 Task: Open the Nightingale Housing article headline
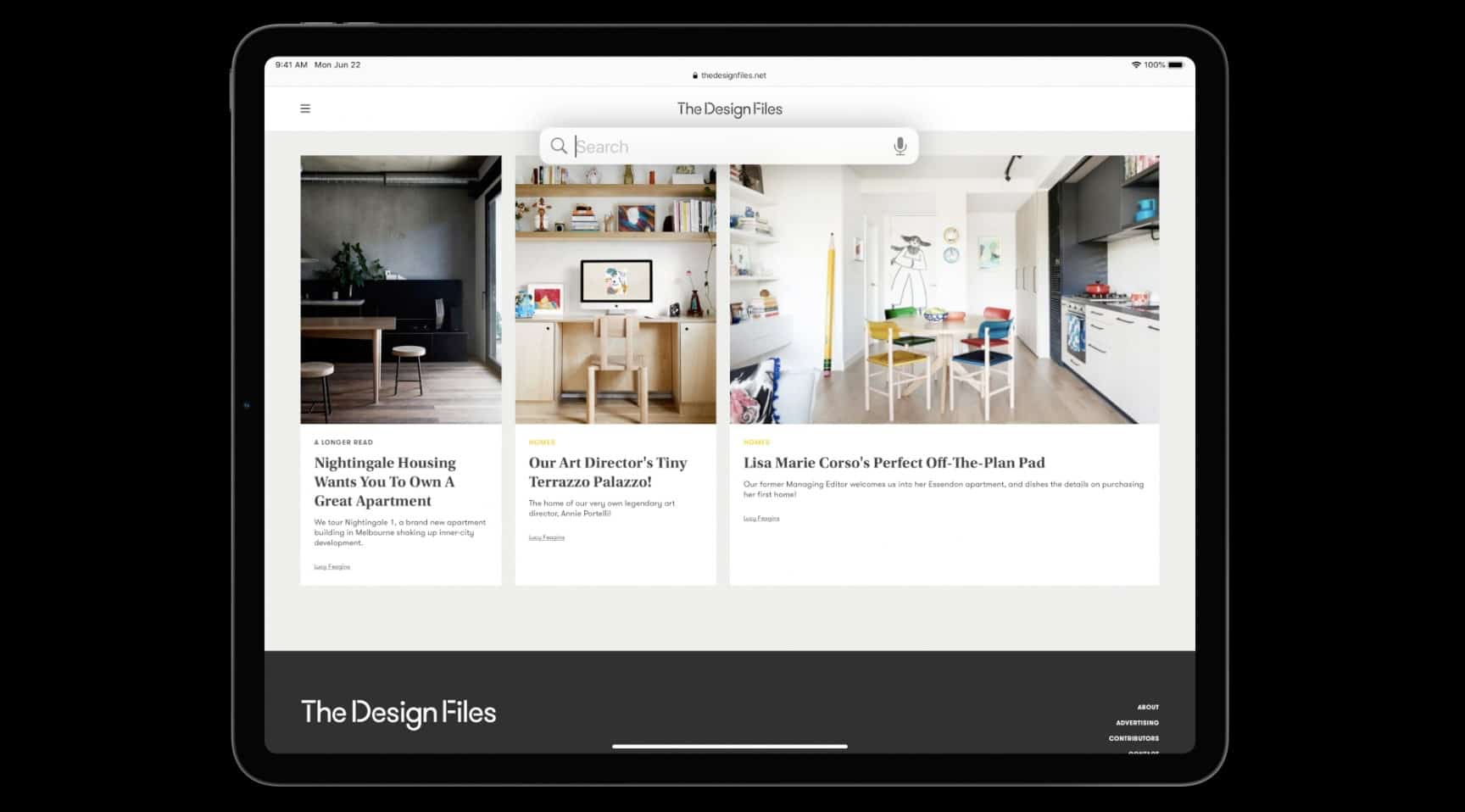[385, 481]
